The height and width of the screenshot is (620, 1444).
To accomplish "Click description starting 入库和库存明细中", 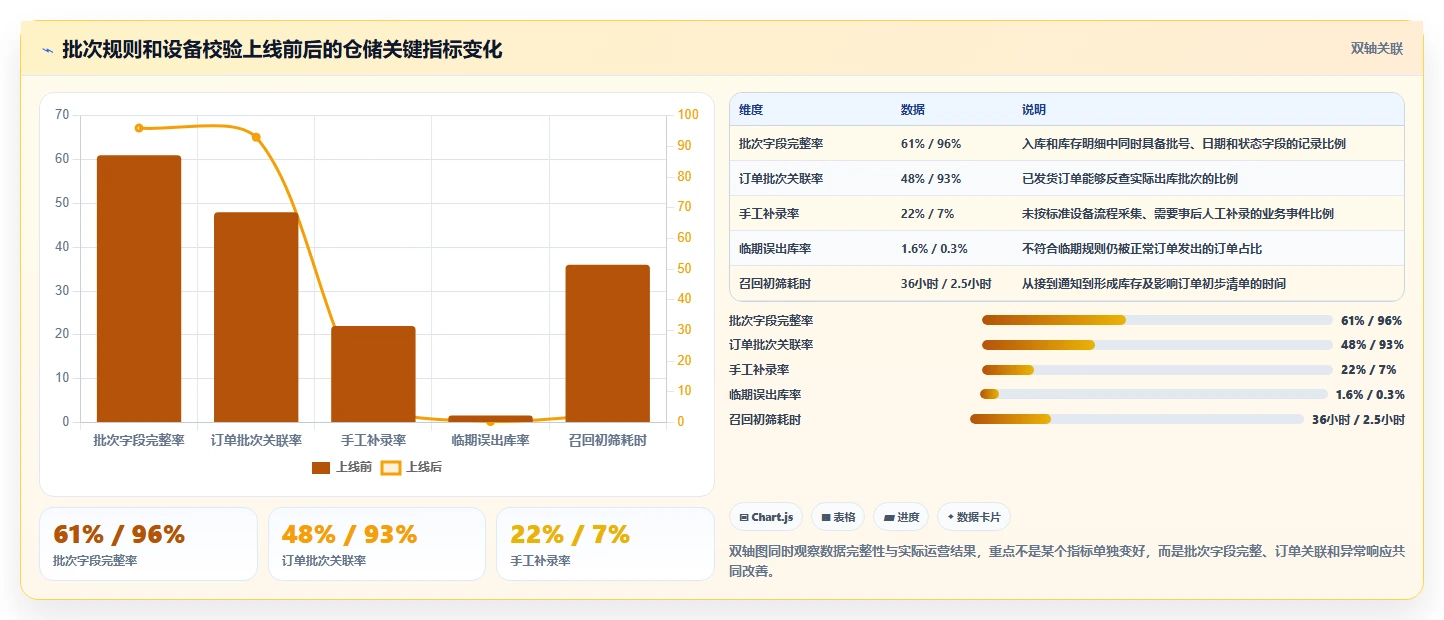I will 1184,144.
